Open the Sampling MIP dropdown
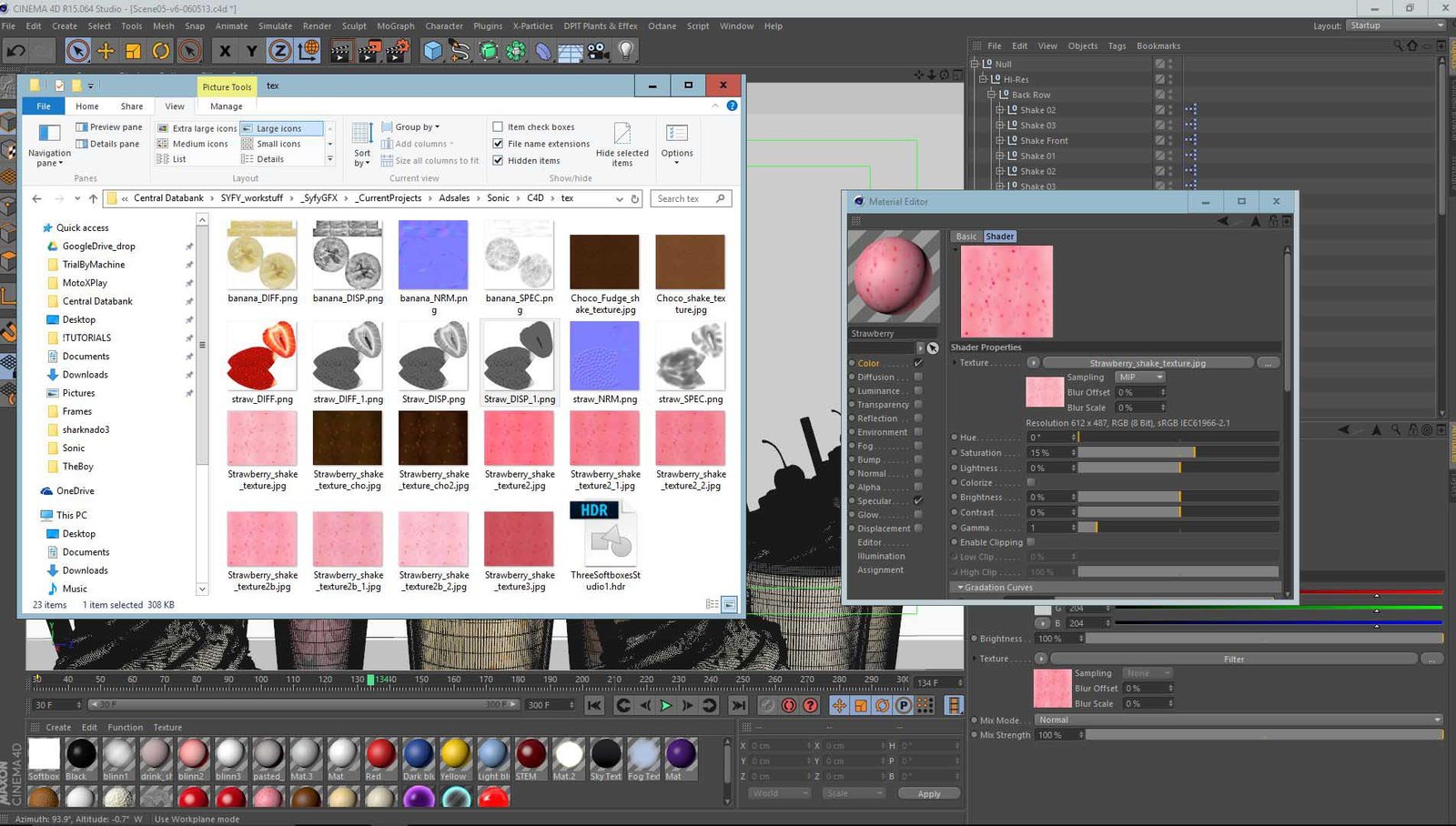 pos(1140,378)
